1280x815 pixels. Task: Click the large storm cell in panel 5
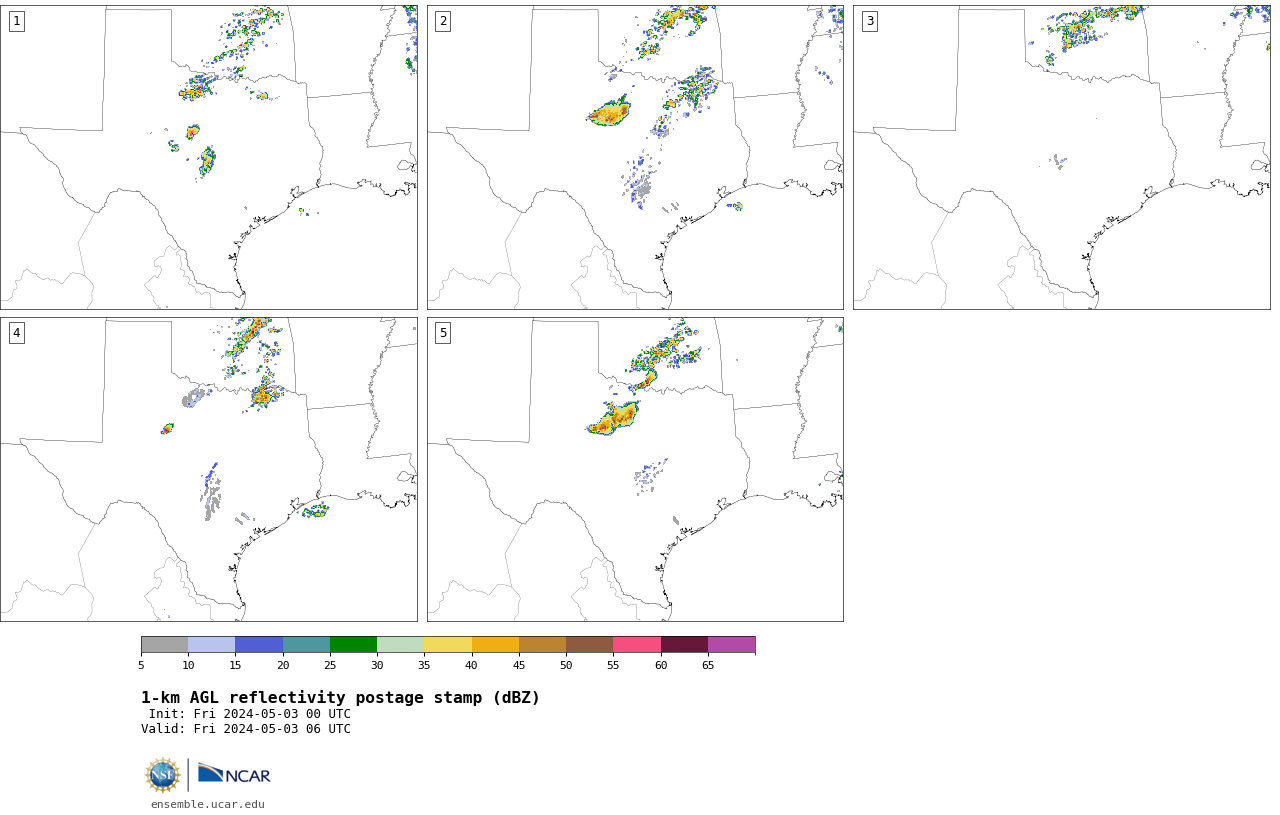(x=612, y=418)
